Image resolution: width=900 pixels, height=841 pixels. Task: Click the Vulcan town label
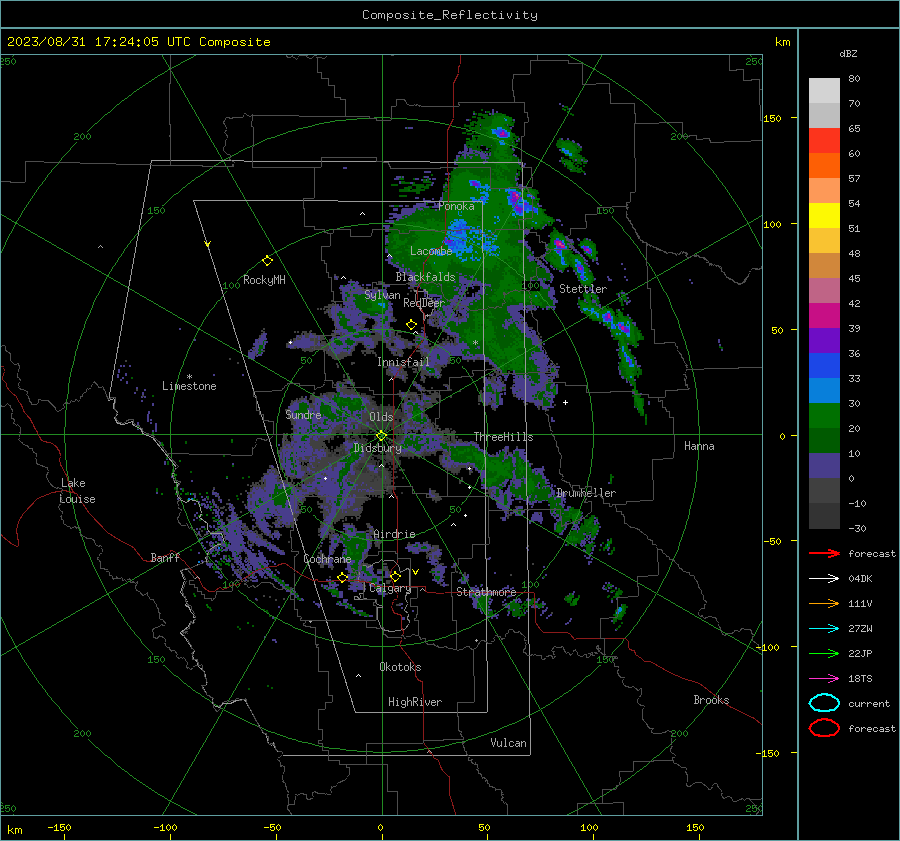coord(508,743)
